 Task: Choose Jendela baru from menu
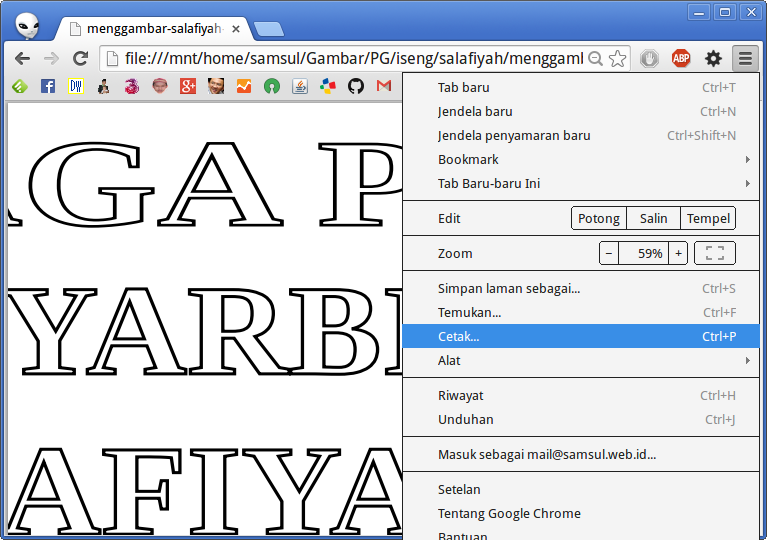(581, 112)
